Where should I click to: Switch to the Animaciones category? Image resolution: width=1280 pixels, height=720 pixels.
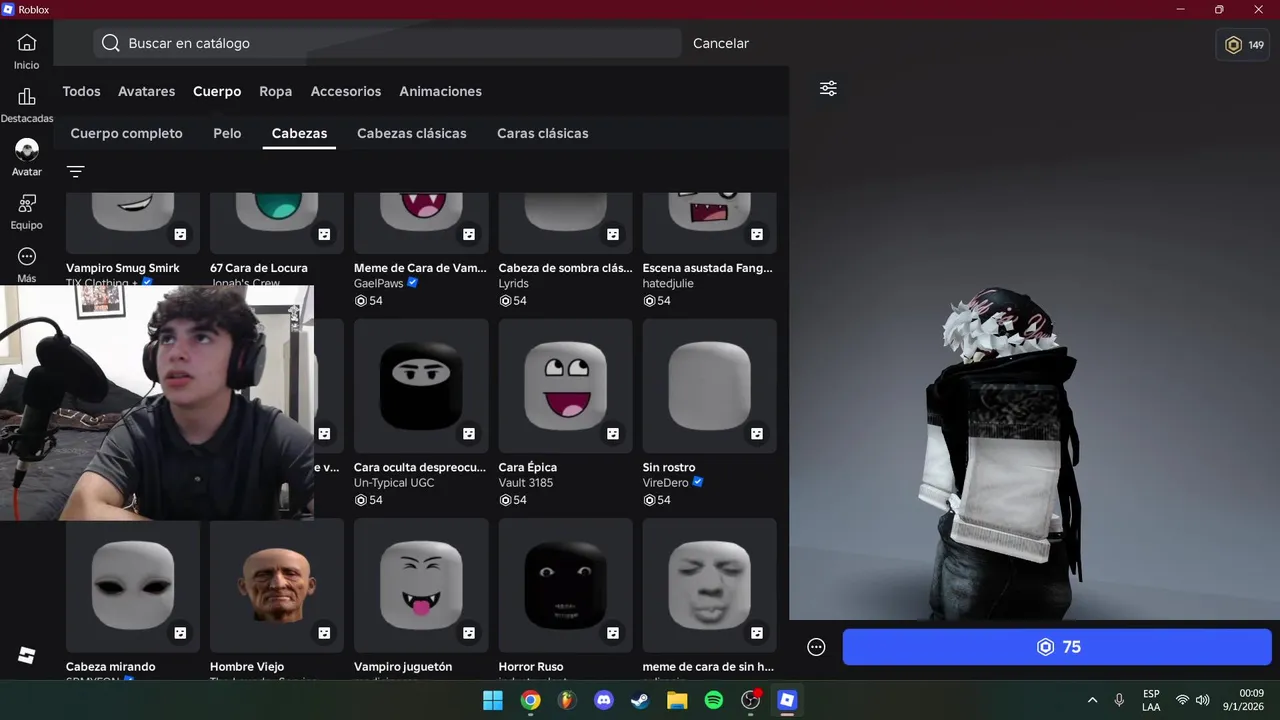pyautogui.click(x=440, y=91)
